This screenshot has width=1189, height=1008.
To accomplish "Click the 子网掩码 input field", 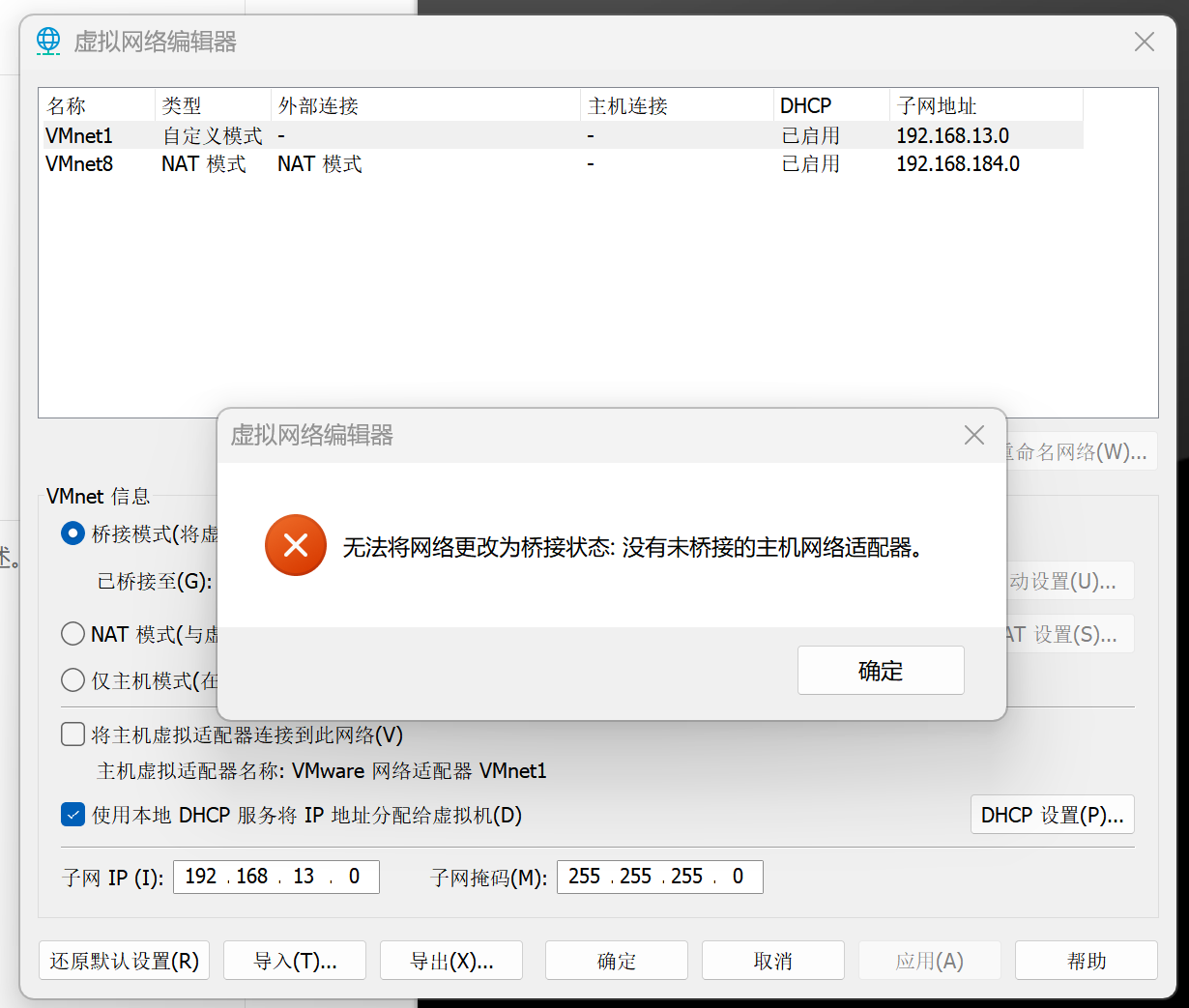I will tap(660, 877).
